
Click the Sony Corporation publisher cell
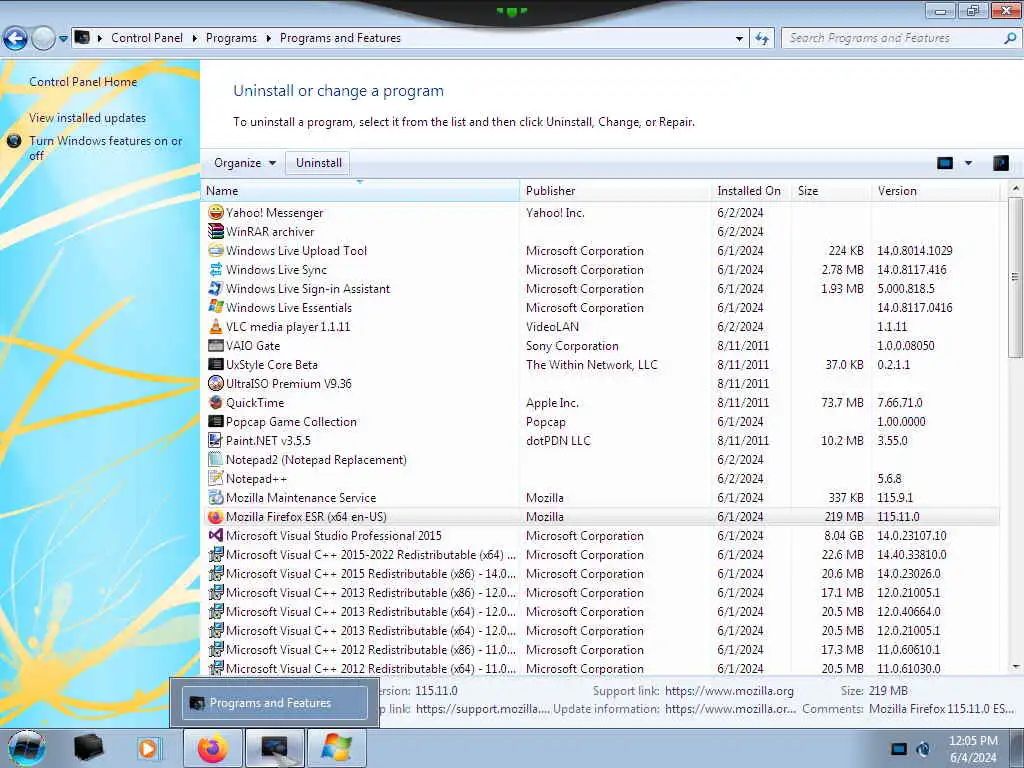pos(572,345)
